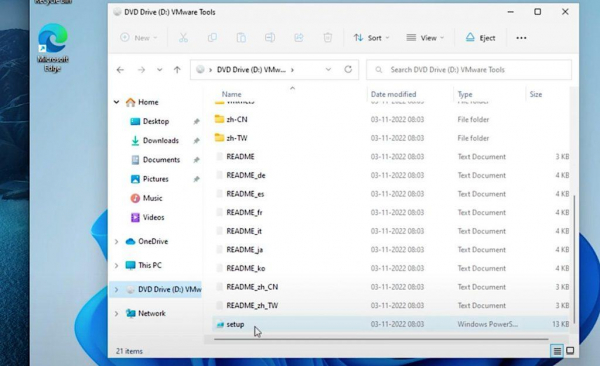Click the DVD Drive breadcrumb in address bar
Screen dimensions: 600x366
tap(251, 70)
